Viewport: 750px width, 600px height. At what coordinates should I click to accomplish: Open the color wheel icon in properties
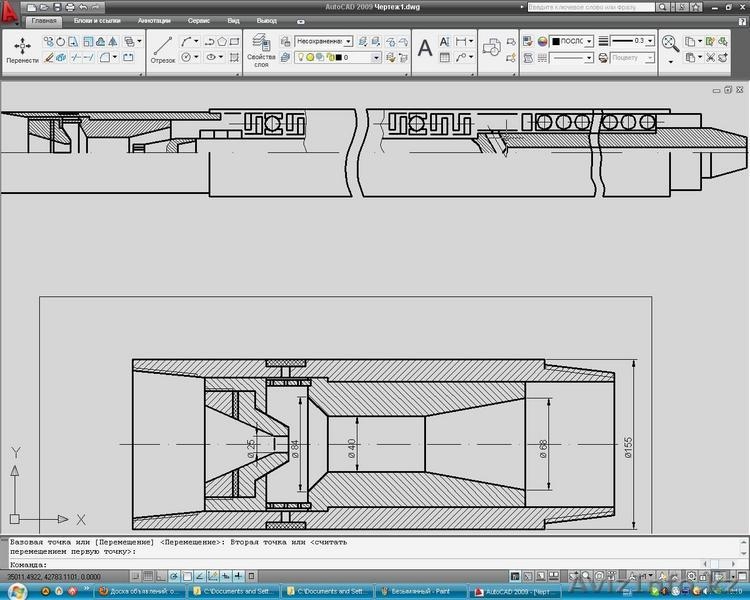542,42
